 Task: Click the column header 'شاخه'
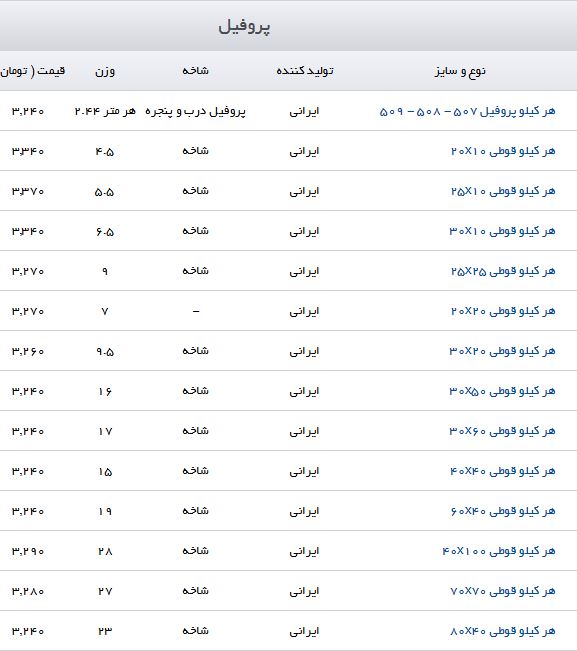click(x=195, y=71)
